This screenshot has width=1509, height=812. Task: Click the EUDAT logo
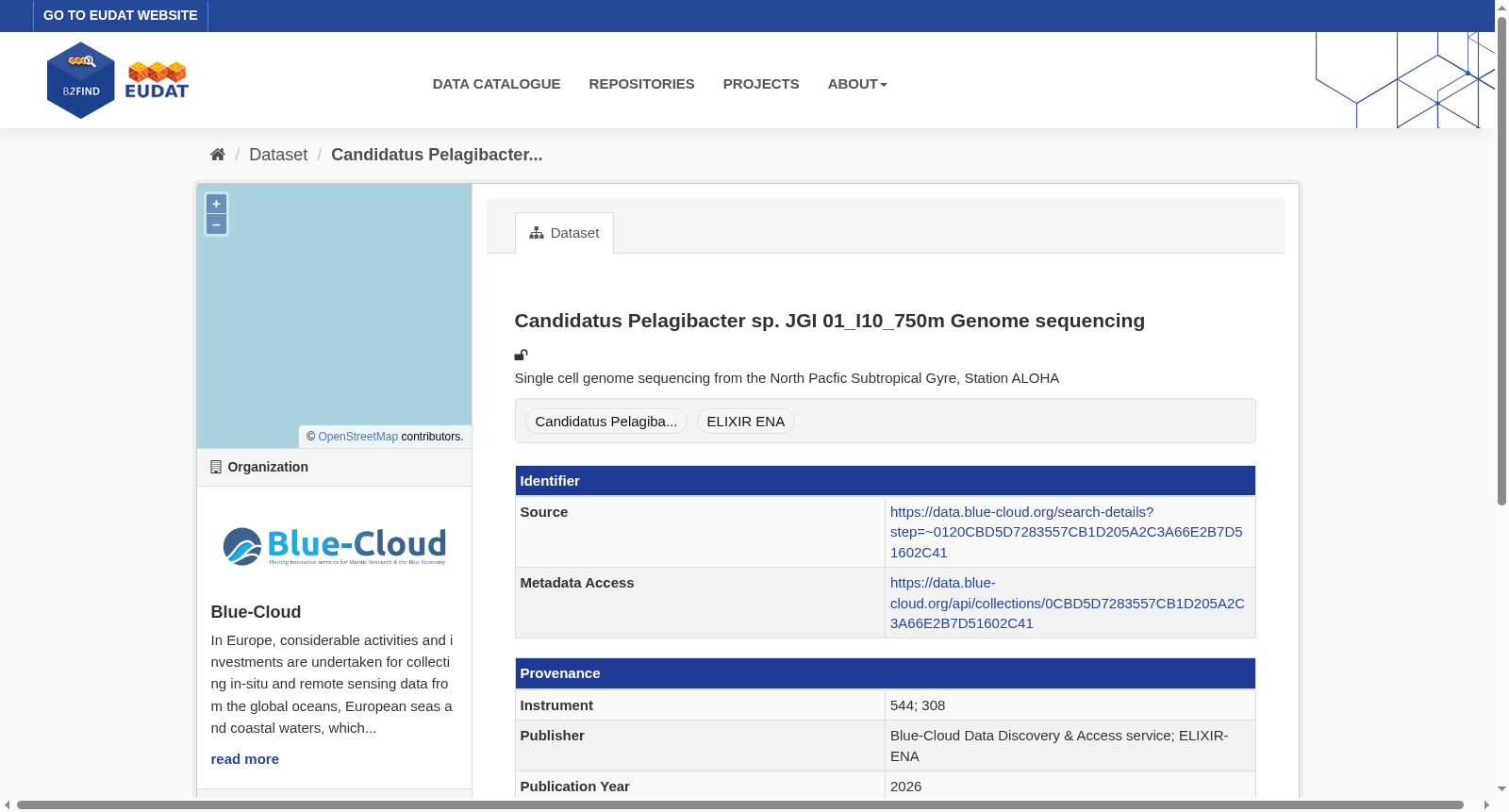(x=157, y=80)
